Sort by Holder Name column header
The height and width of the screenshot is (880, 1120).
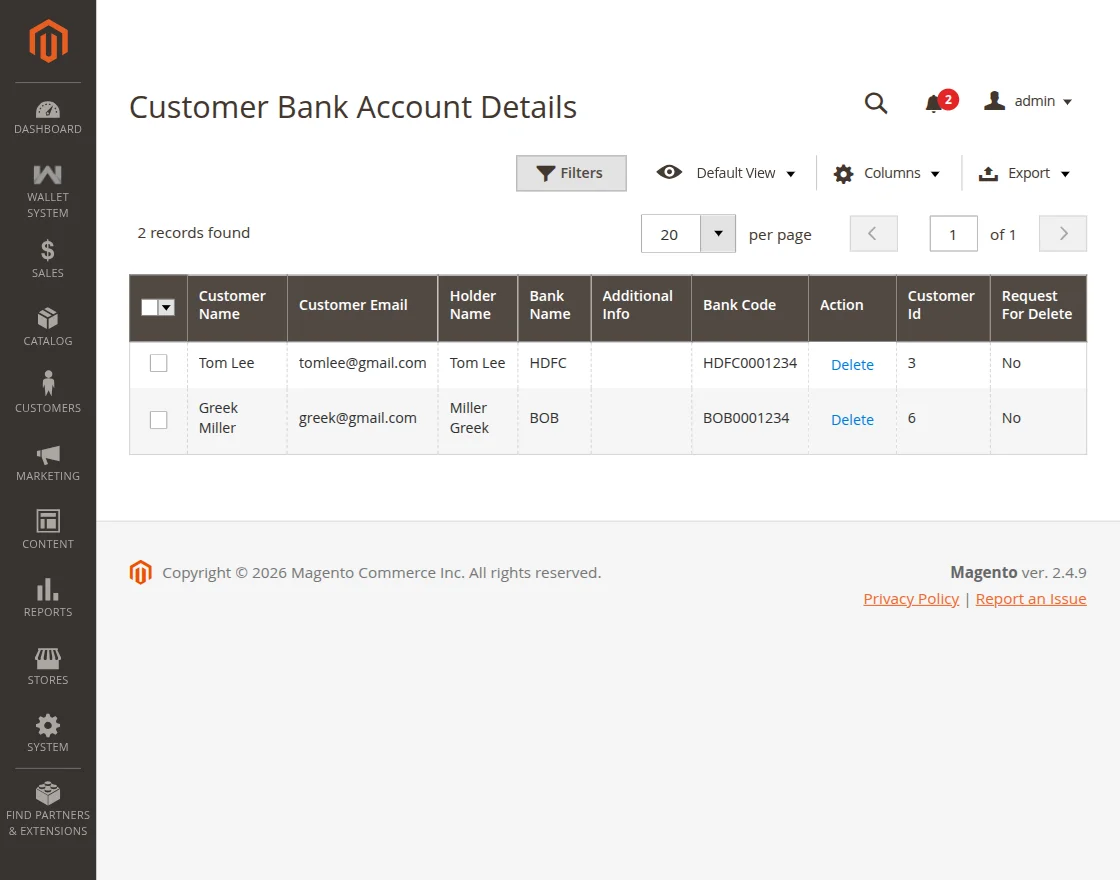coord(478,308)
